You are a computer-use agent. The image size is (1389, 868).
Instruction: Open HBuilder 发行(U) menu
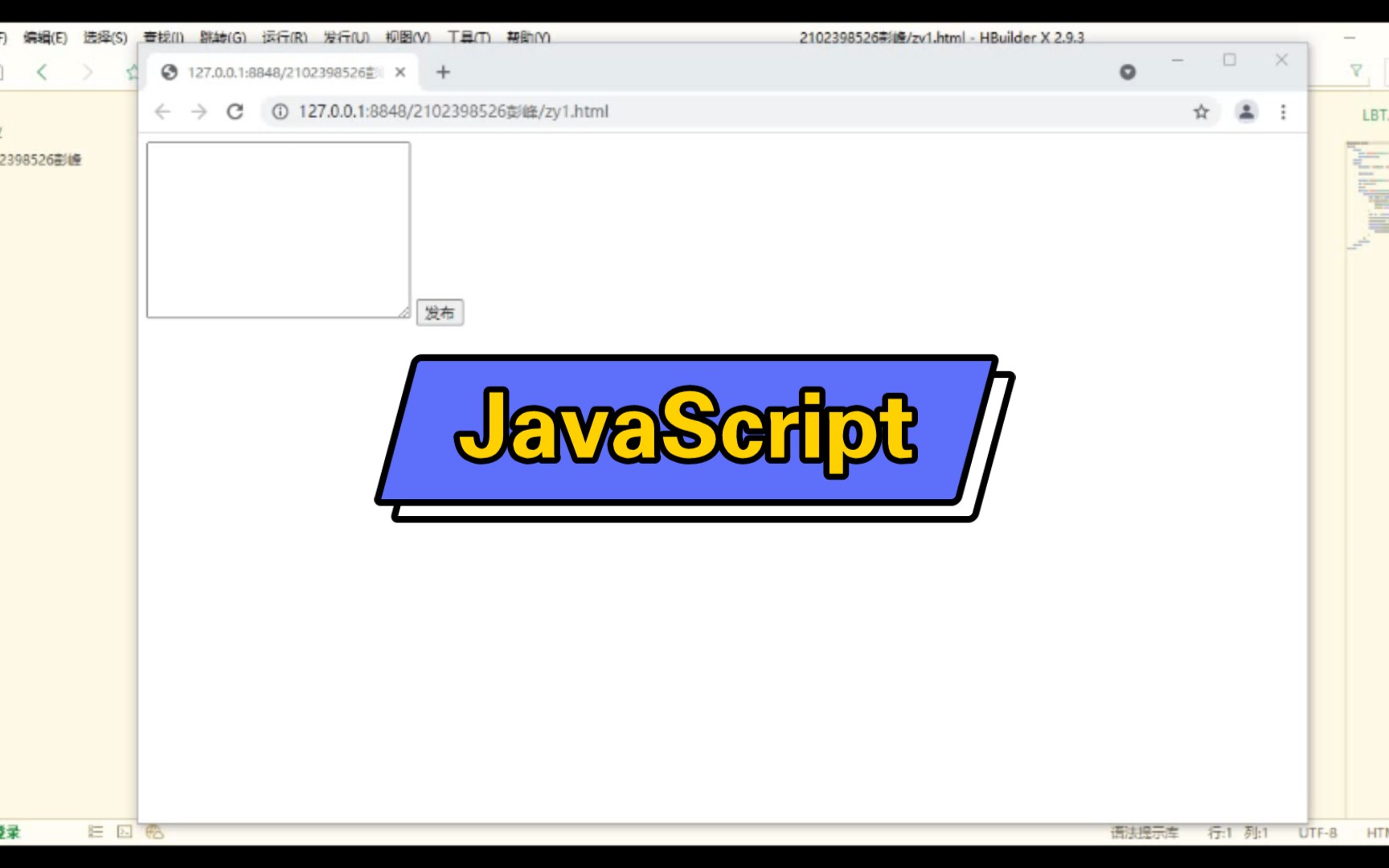pyautogui.click(x=346, y=38)
